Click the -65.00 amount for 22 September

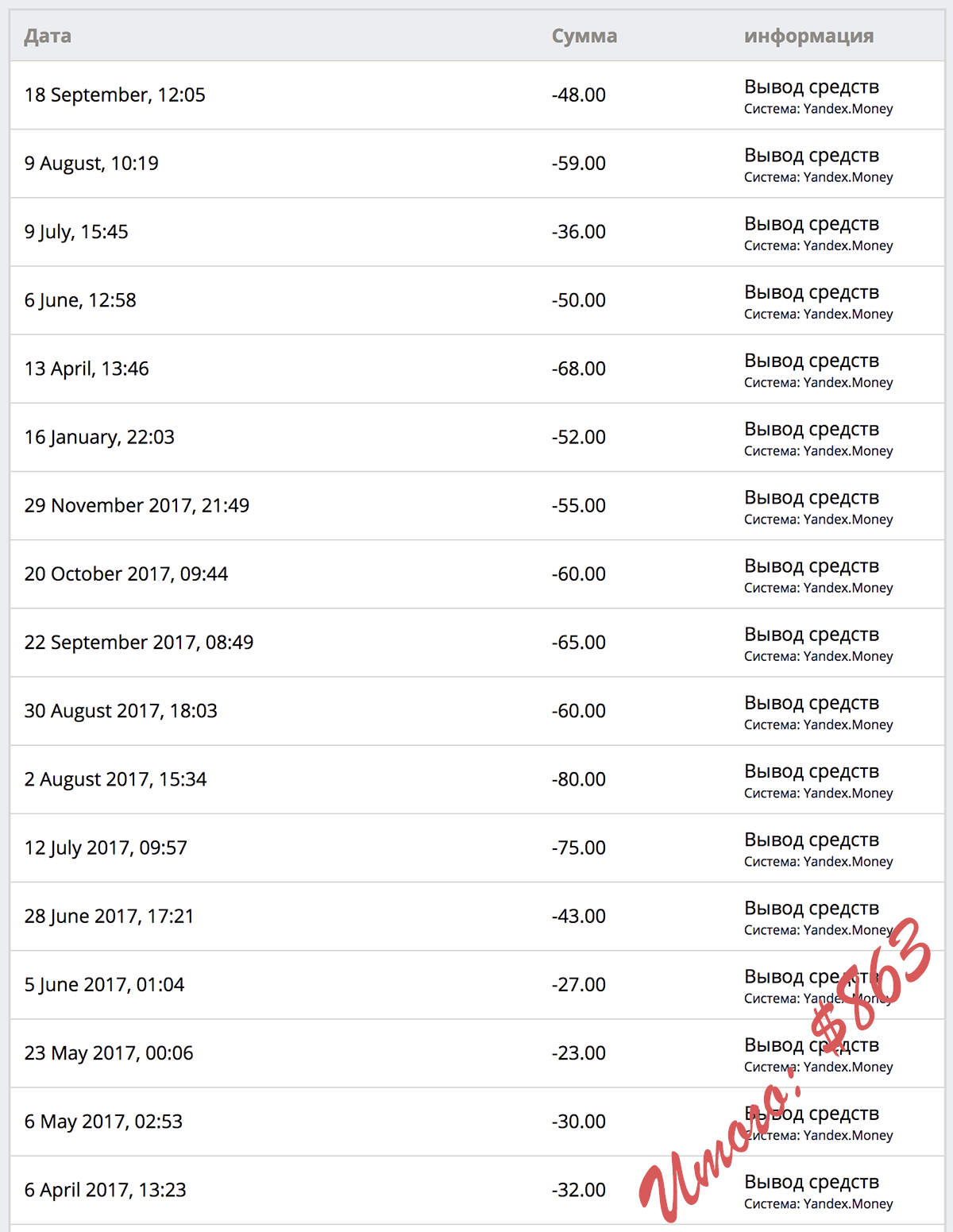[579, 642]
